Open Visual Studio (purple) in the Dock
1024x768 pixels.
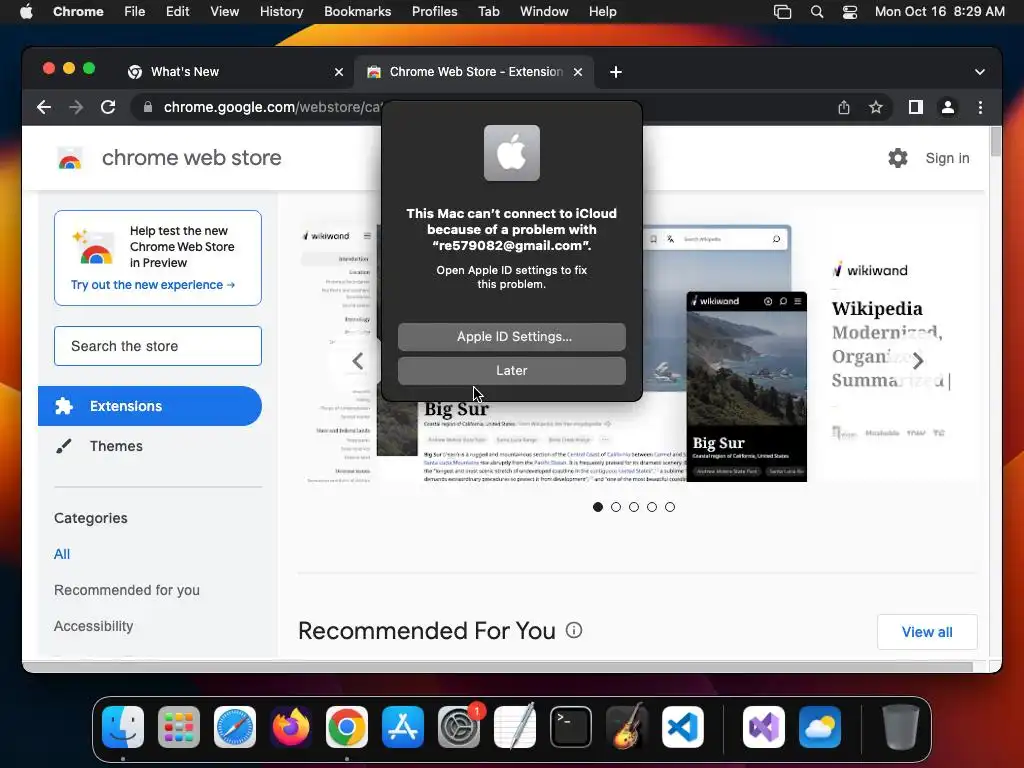764,727
